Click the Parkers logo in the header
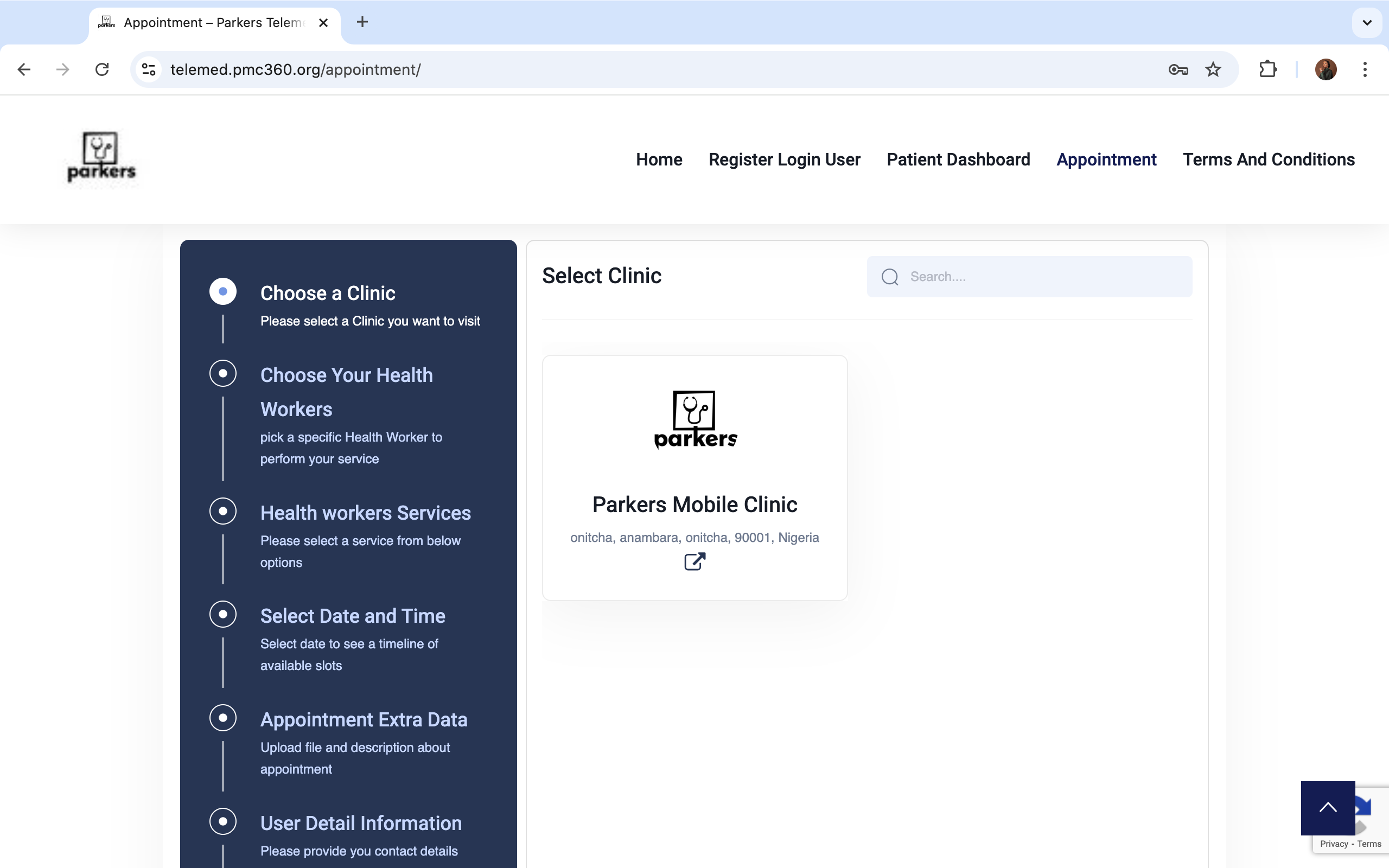Viewport: 1389px width, 868px height. click(x=101, y=158)
